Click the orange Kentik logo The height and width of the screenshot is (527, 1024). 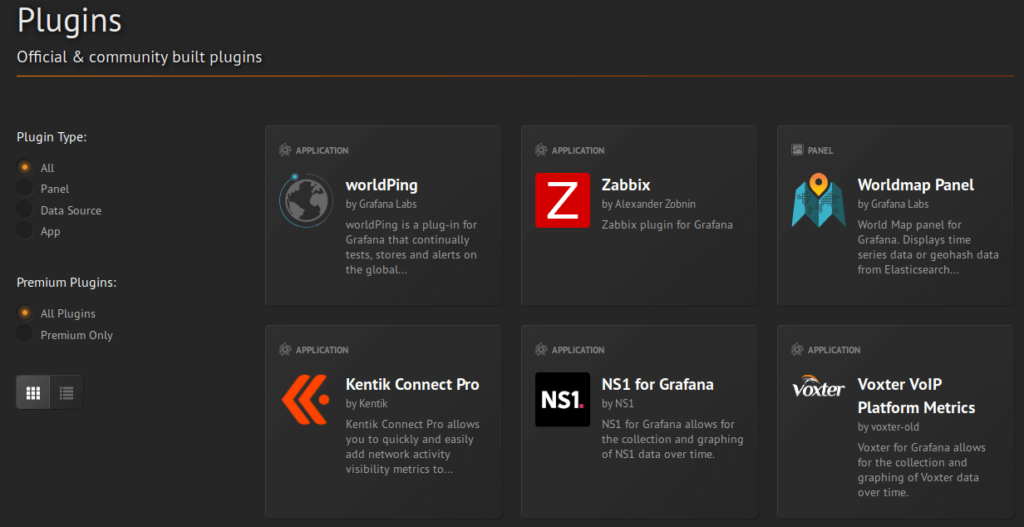pyautogui.click(x=306, y=399)
